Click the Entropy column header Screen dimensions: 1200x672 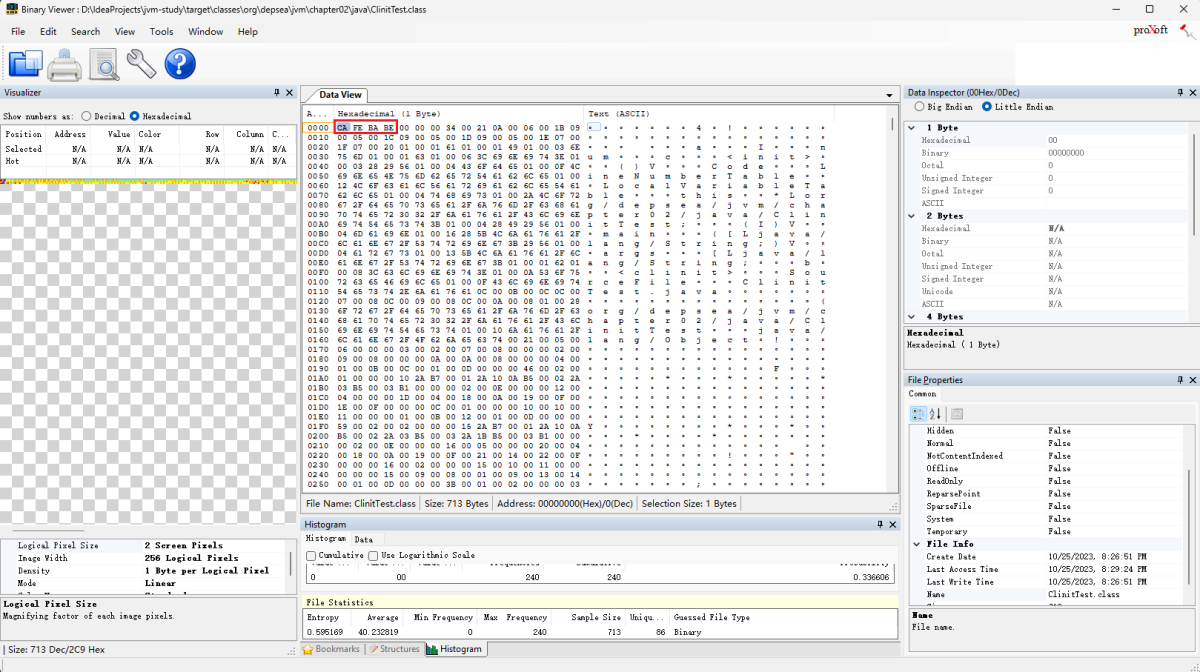click(322, 617)
